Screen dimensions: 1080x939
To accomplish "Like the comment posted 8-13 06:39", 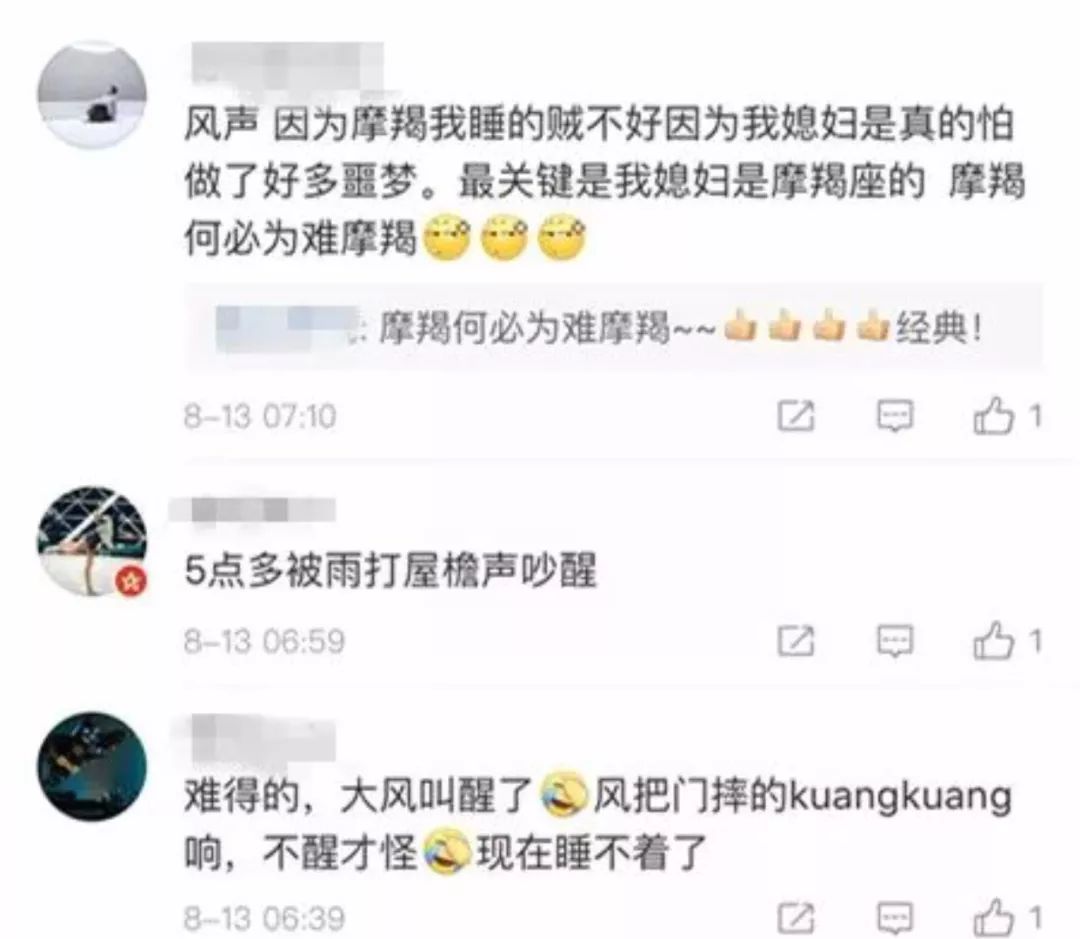I will [x=993, y=918].
